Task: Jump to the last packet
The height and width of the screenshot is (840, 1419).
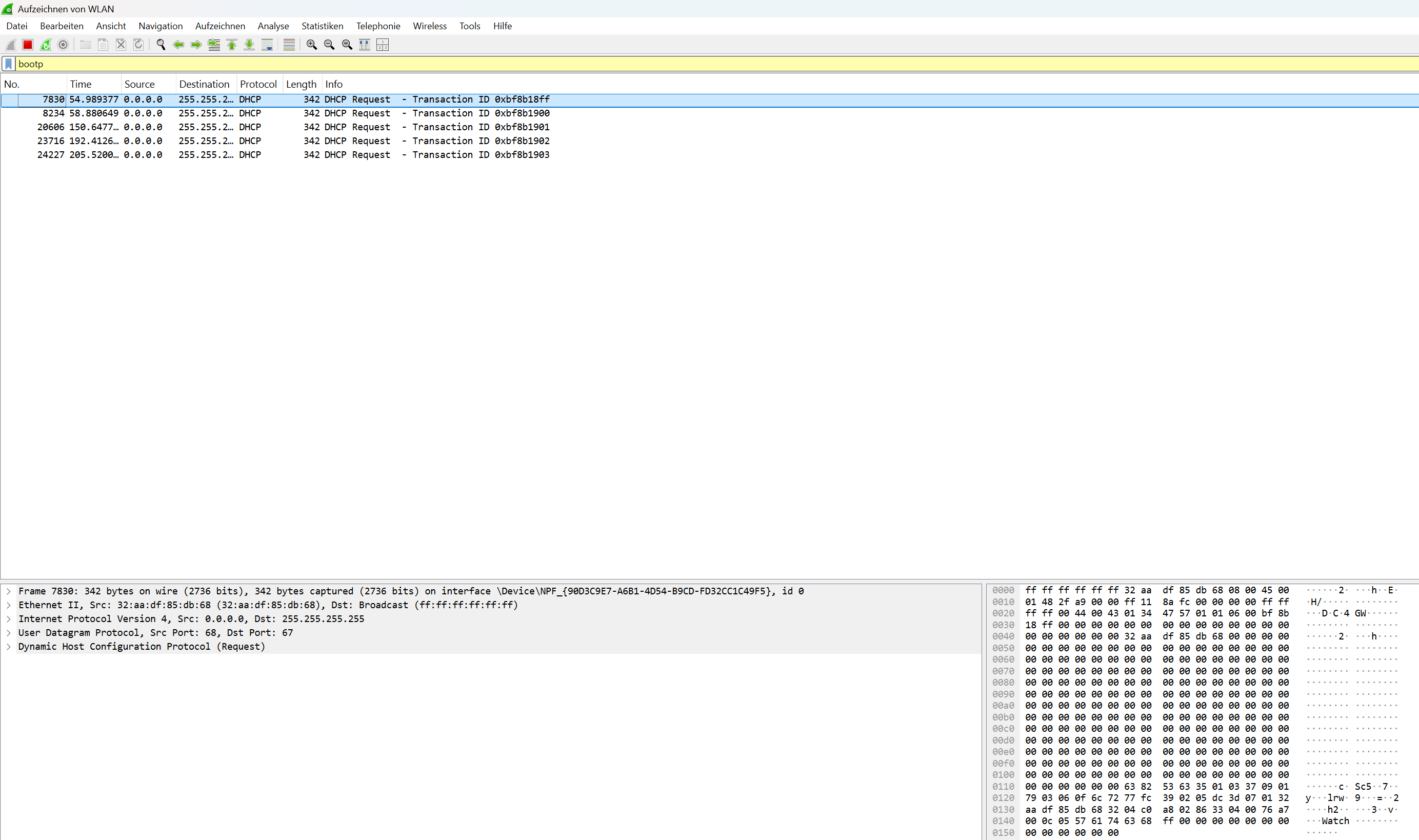Action: [x=249, y=45]
